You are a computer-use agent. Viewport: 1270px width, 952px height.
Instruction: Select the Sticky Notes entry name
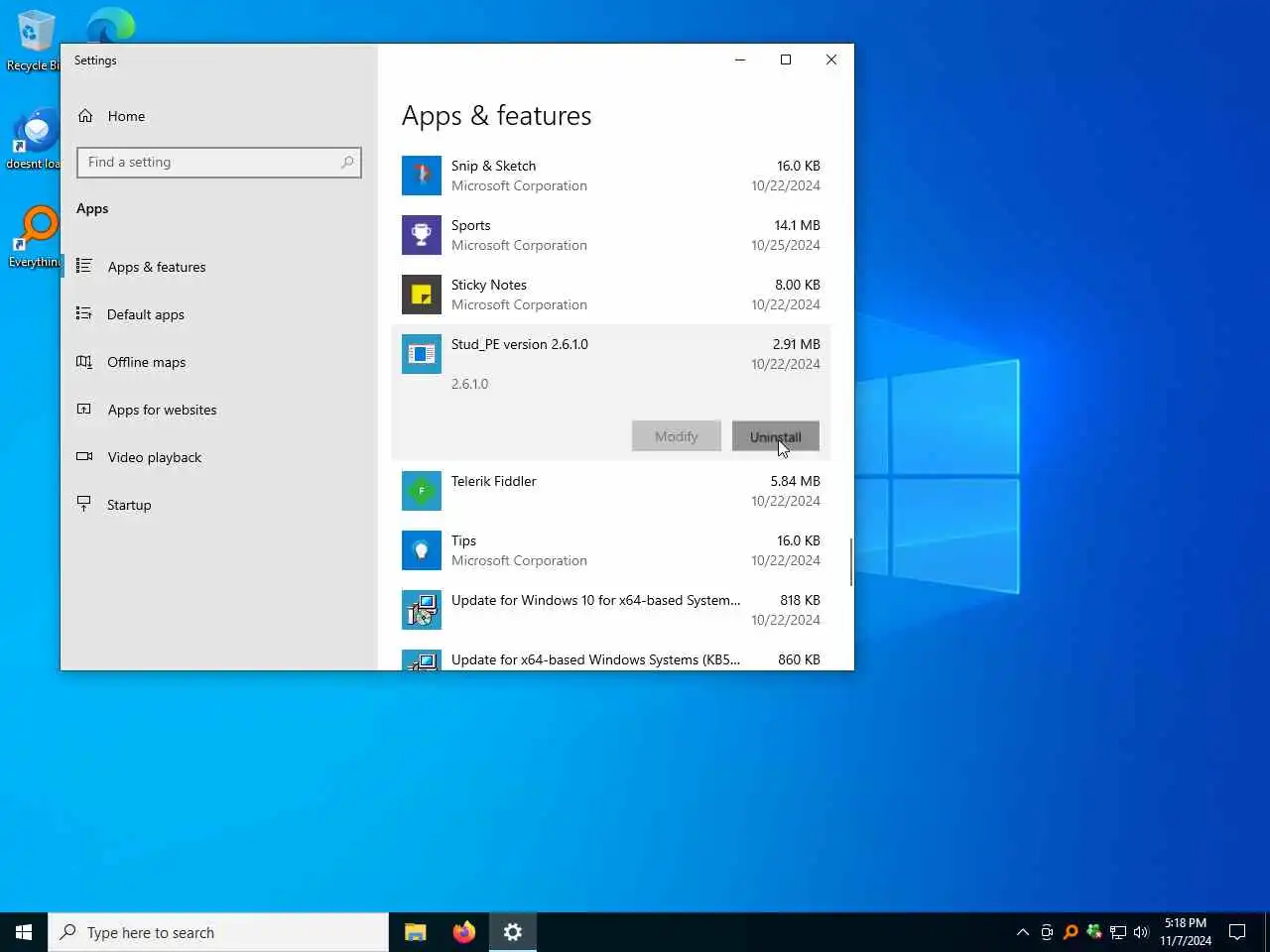click(489, 285)
